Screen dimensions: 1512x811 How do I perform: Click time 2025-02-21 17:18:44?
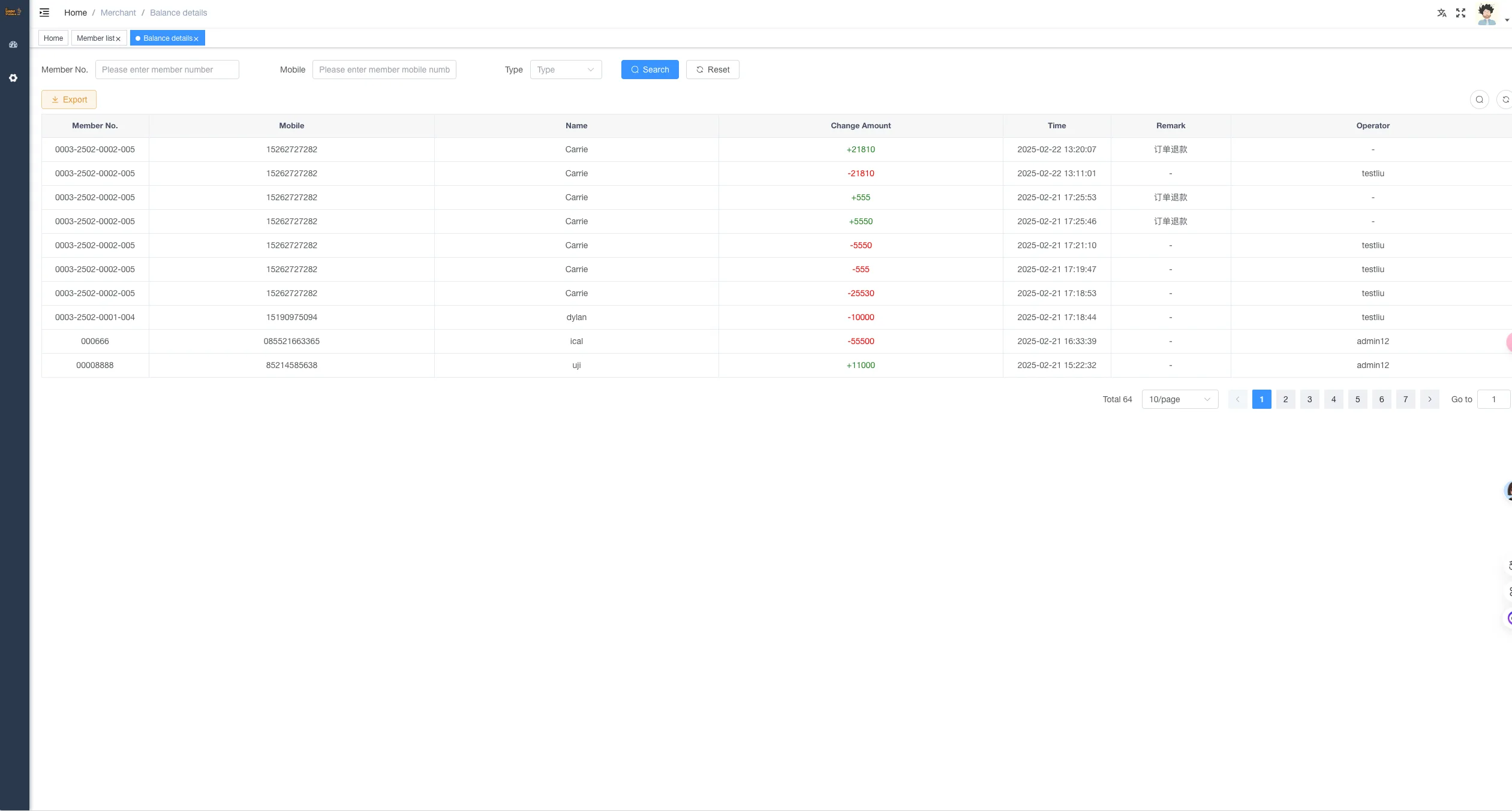coord(1057,318)
